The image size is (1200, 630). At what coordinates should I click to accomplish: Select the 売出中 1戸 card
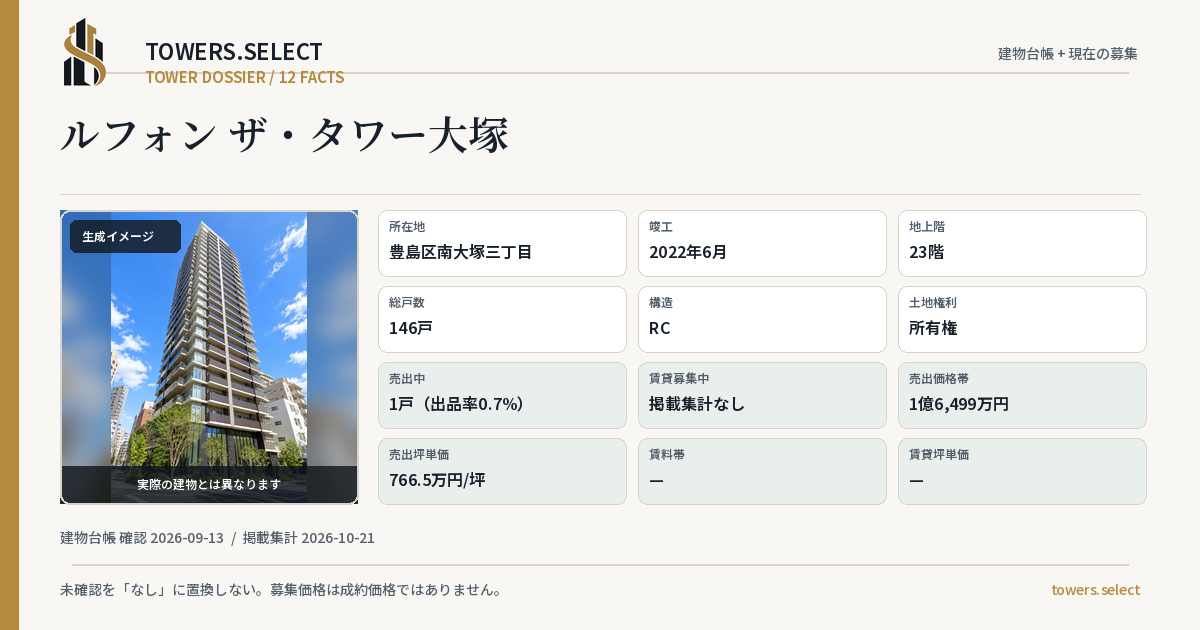coord(502,395)
